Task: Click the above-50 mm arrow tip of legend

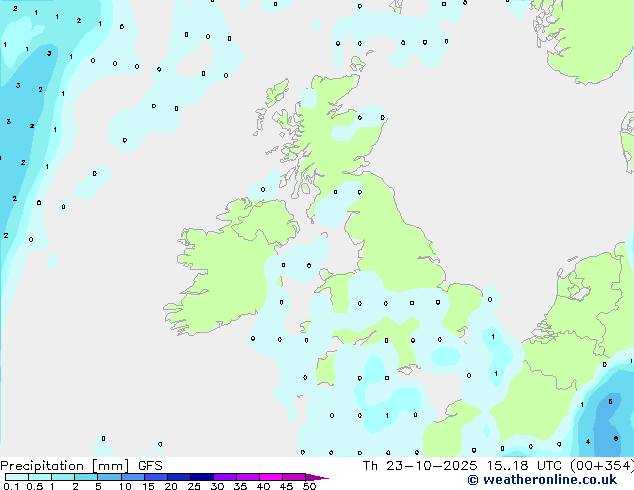Action: point(317,477)
